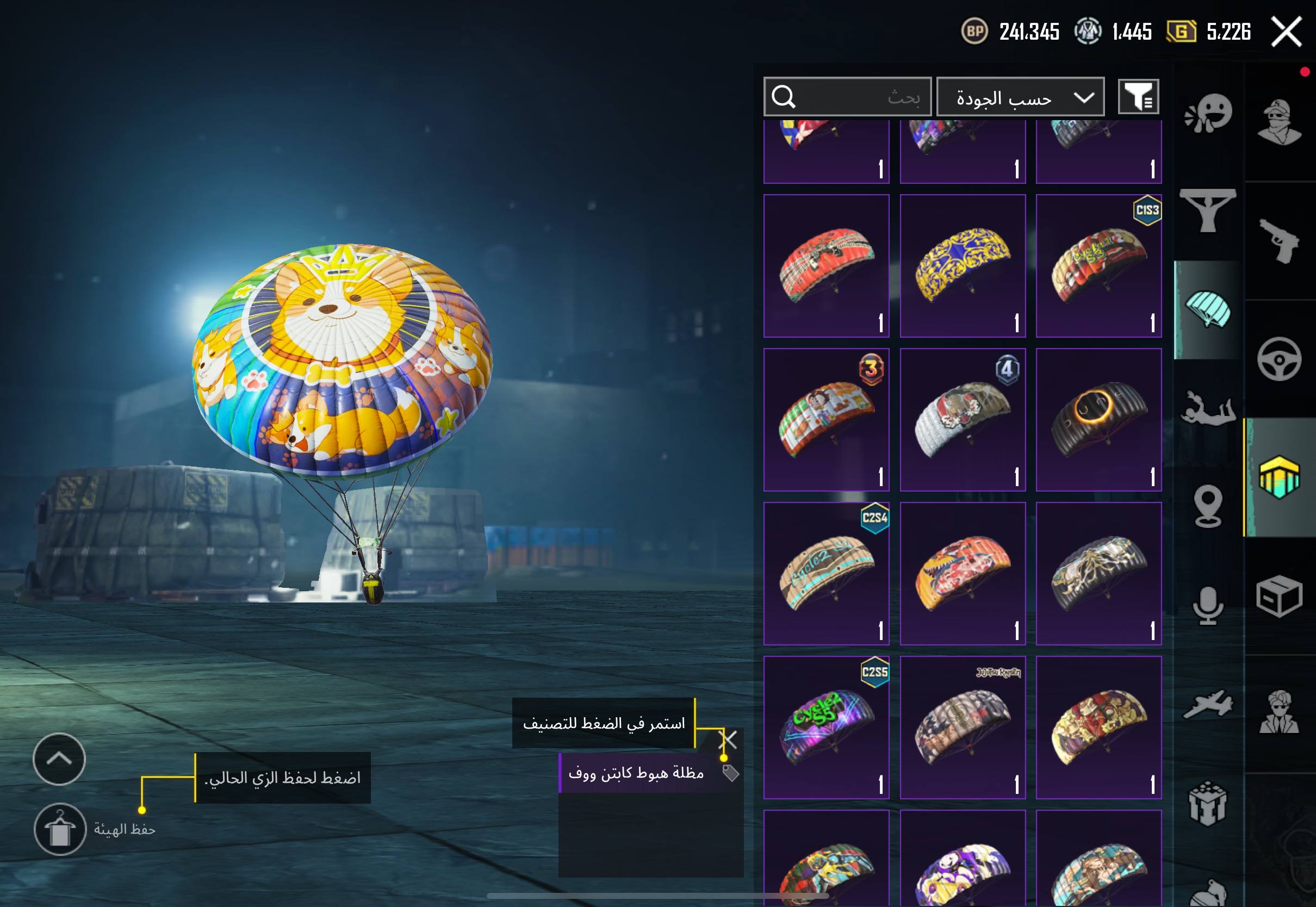
Task: Click the search input field
Action: [847, 97]
